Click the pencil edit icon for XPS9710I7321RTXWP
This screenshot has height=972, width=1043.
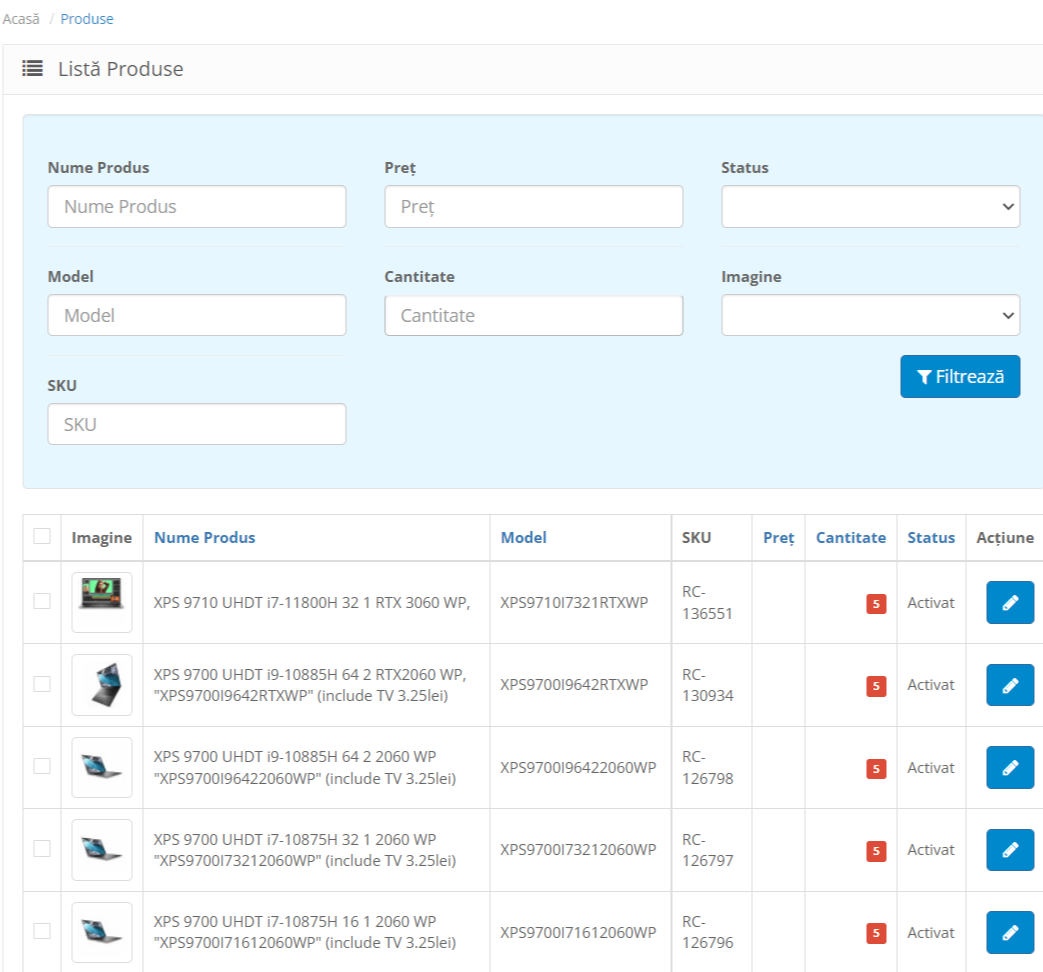[x=1010, y=603]
